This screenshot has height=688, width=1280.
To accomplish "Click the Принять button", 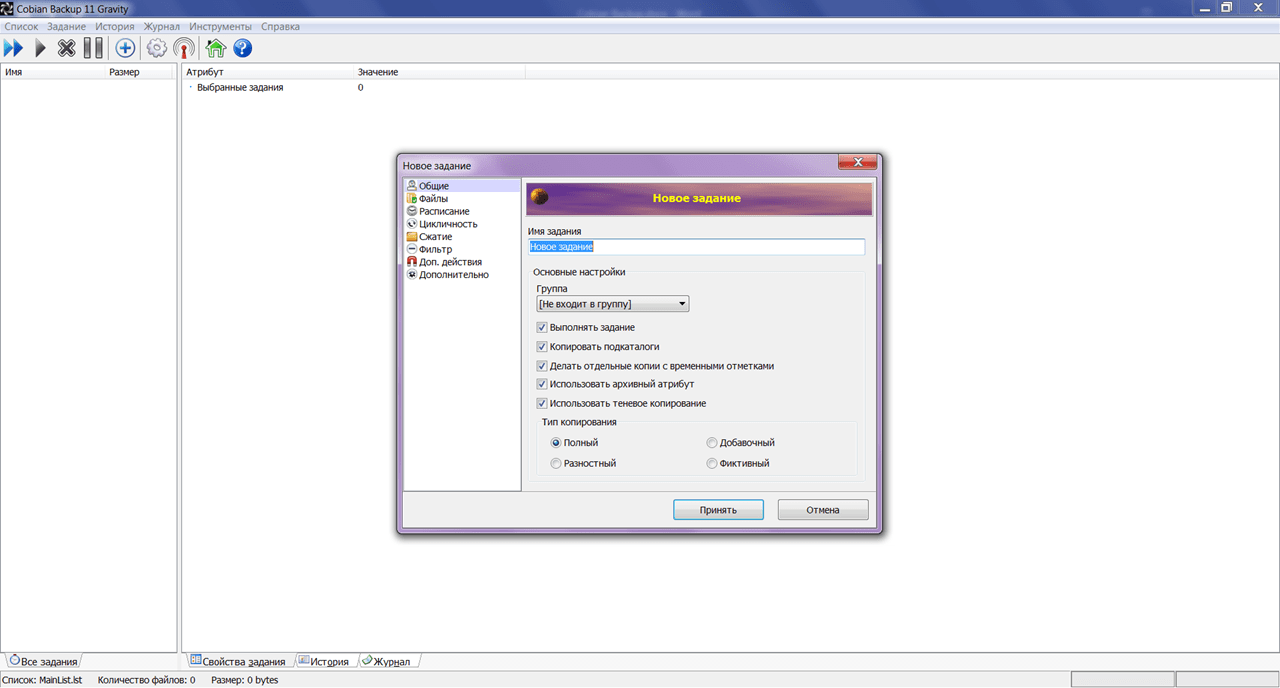I will (x=718, y=510).
